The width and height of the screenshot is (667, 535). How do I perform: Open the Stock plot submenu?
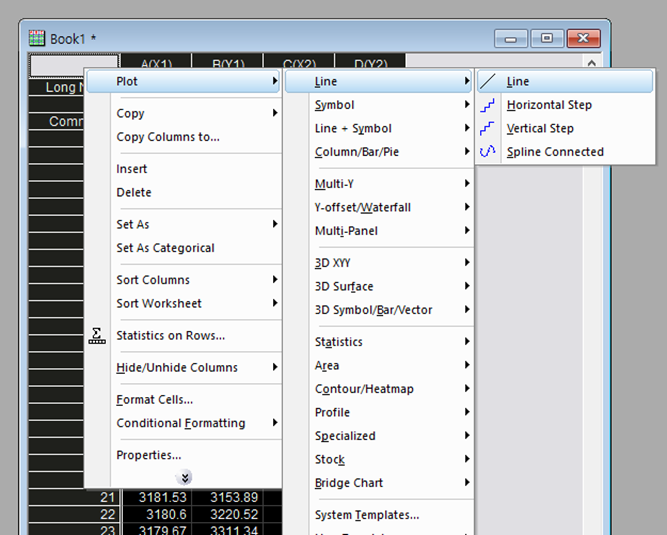(379, 459)
